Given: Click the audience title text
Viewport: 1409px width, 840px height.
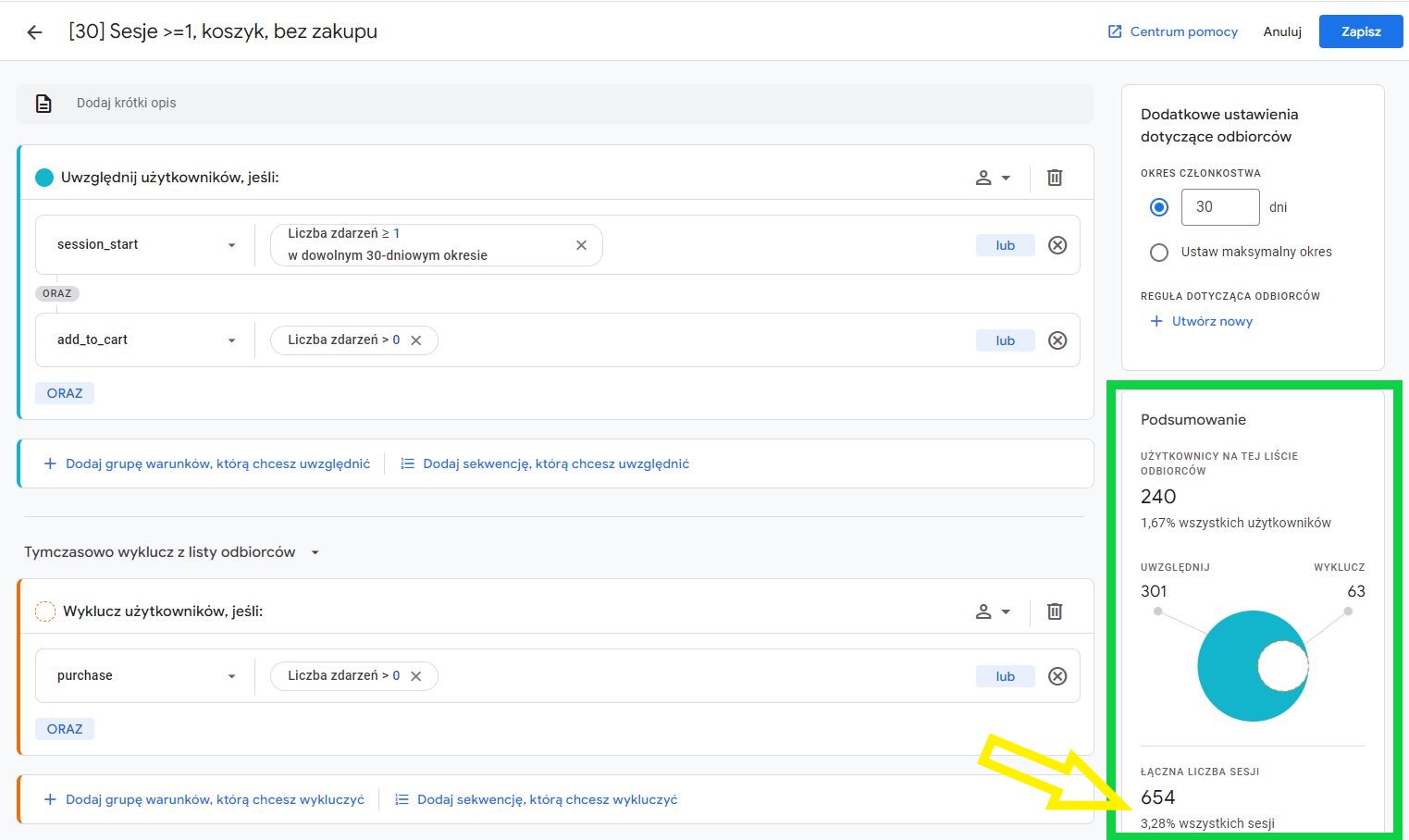Looking at the screenshot, I should [x=223, y=31].
